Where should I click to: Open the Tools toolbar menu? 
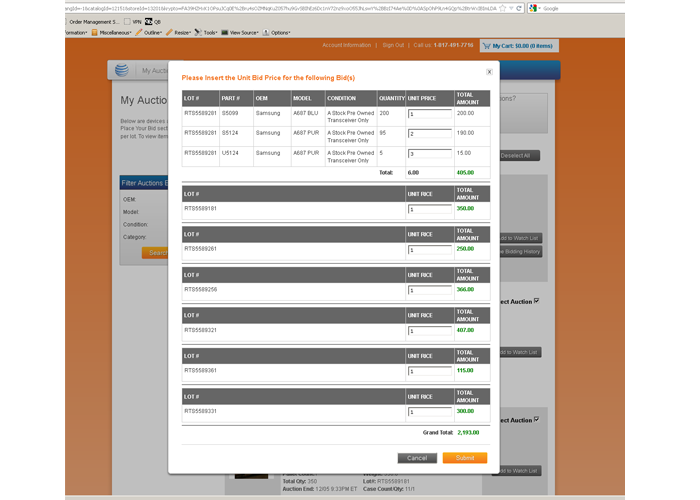pyautogui.click(x=206, y=33)
